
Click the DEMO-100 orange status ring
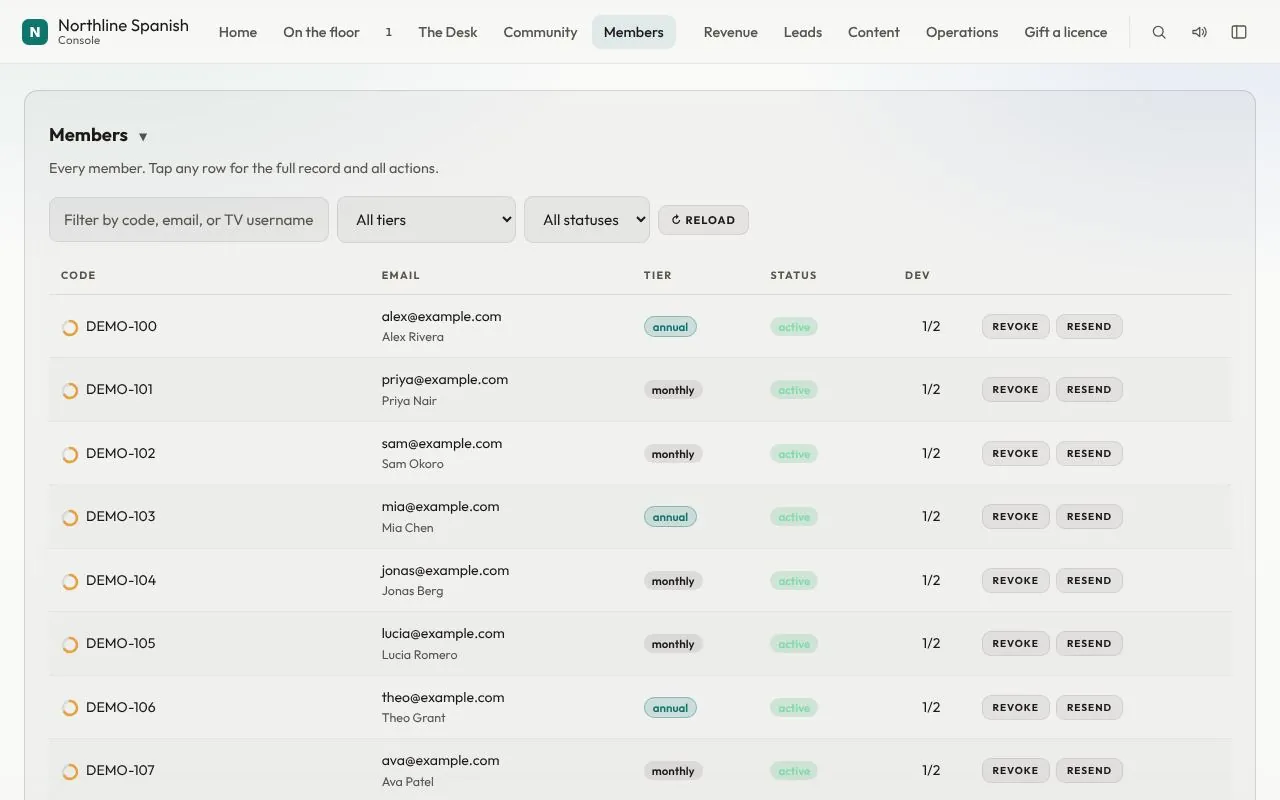(70, 327)
